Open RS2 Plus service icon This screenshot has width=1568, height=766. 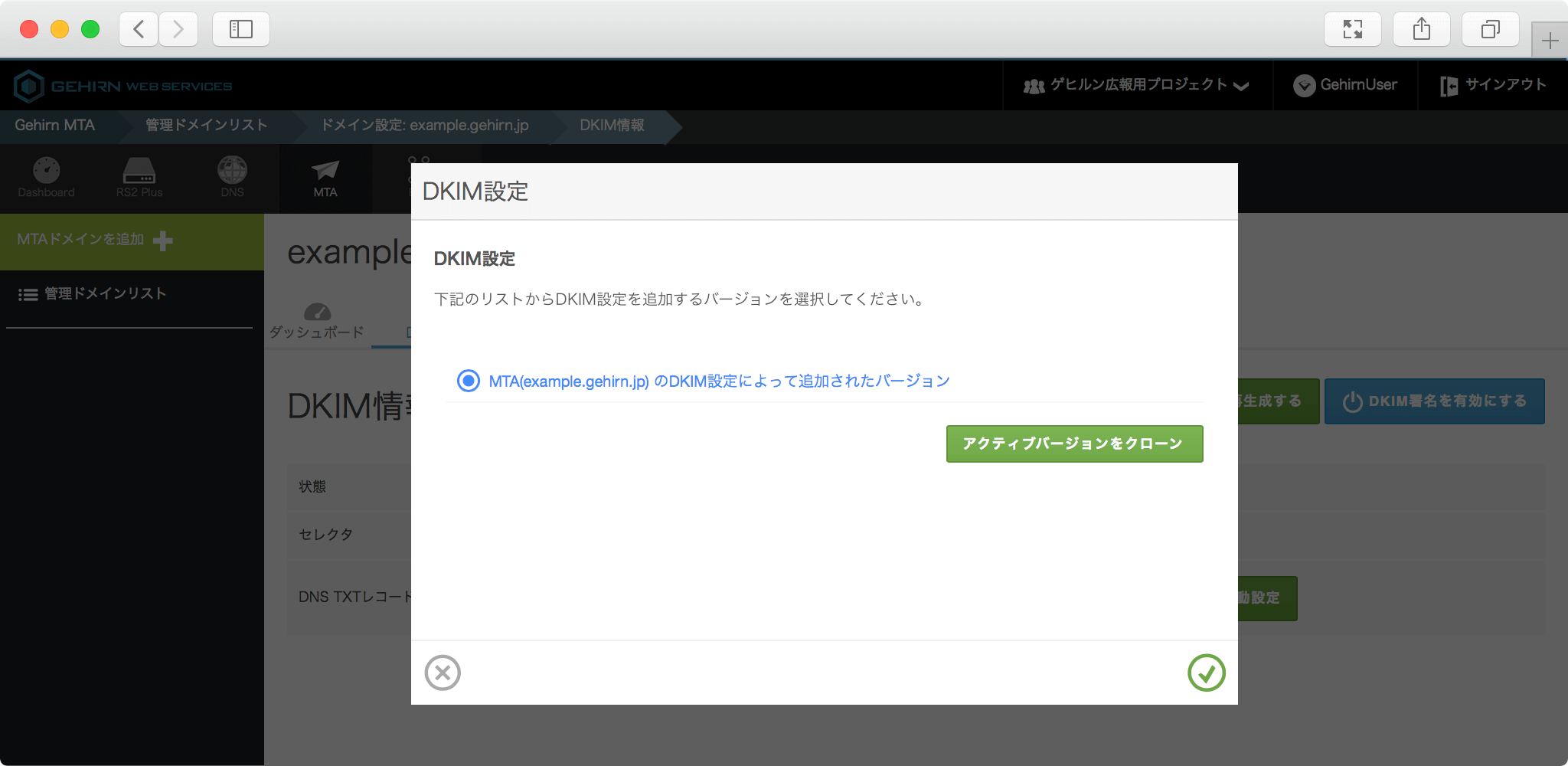(x=139, y=178)
